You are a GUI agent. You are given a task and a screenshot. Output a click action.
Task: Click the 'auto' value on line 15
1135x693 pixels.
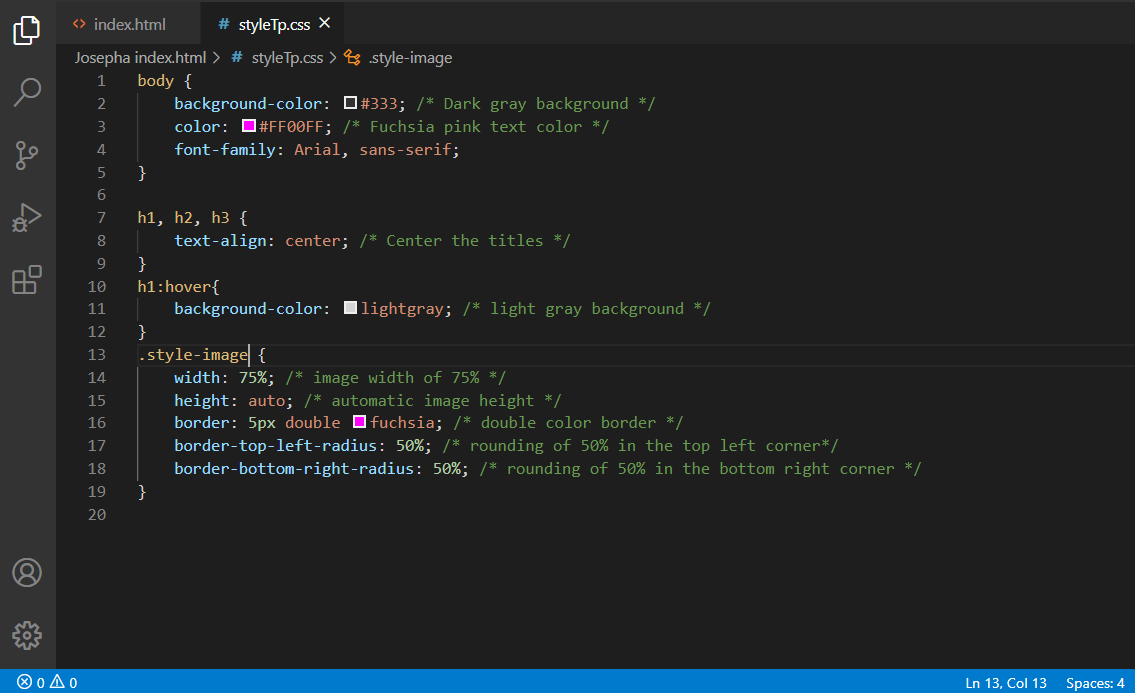(x=266, y=401)
